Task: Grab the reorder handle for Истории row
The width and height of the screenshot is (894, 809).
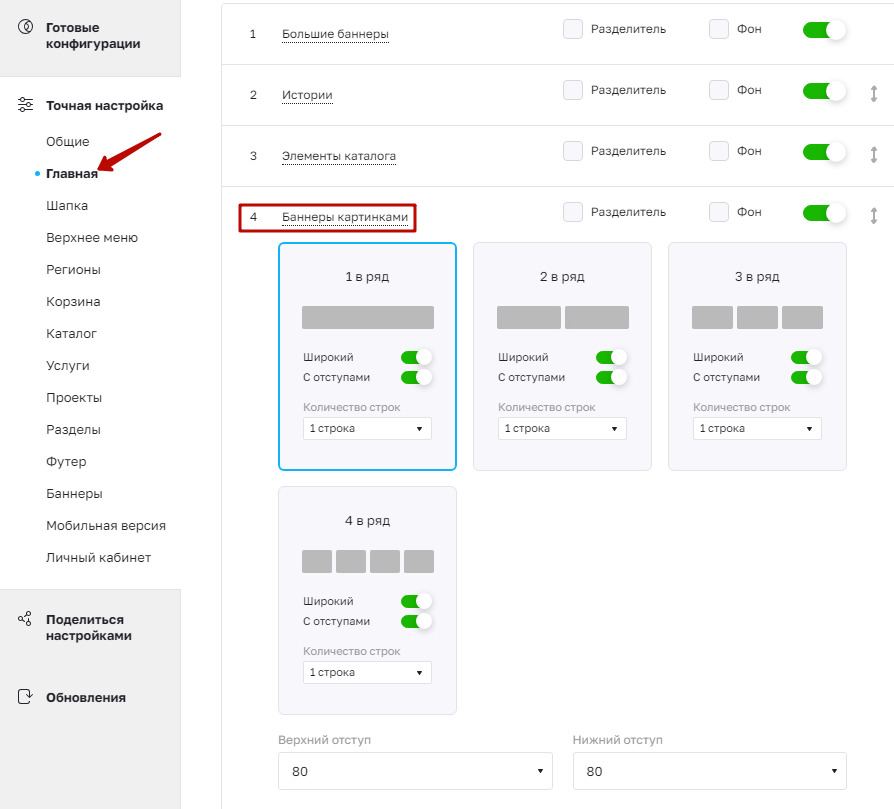Action: [873, 93]
